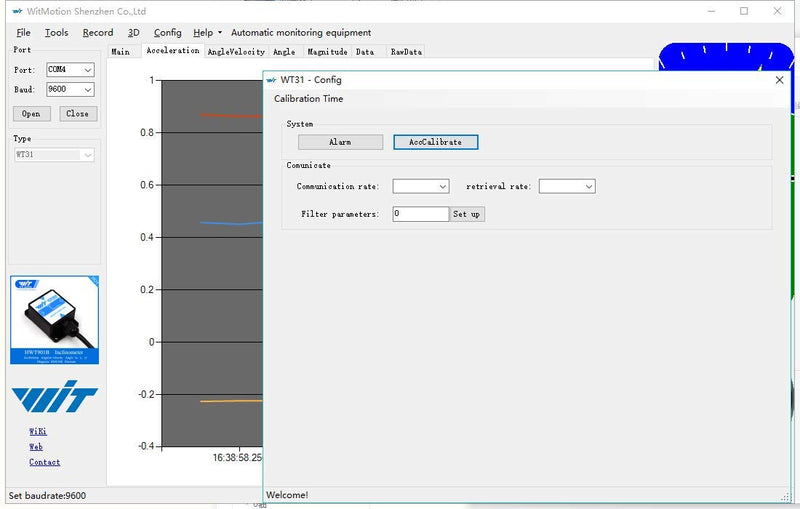
Task: Click the Open port button
Action: (32, 114)
